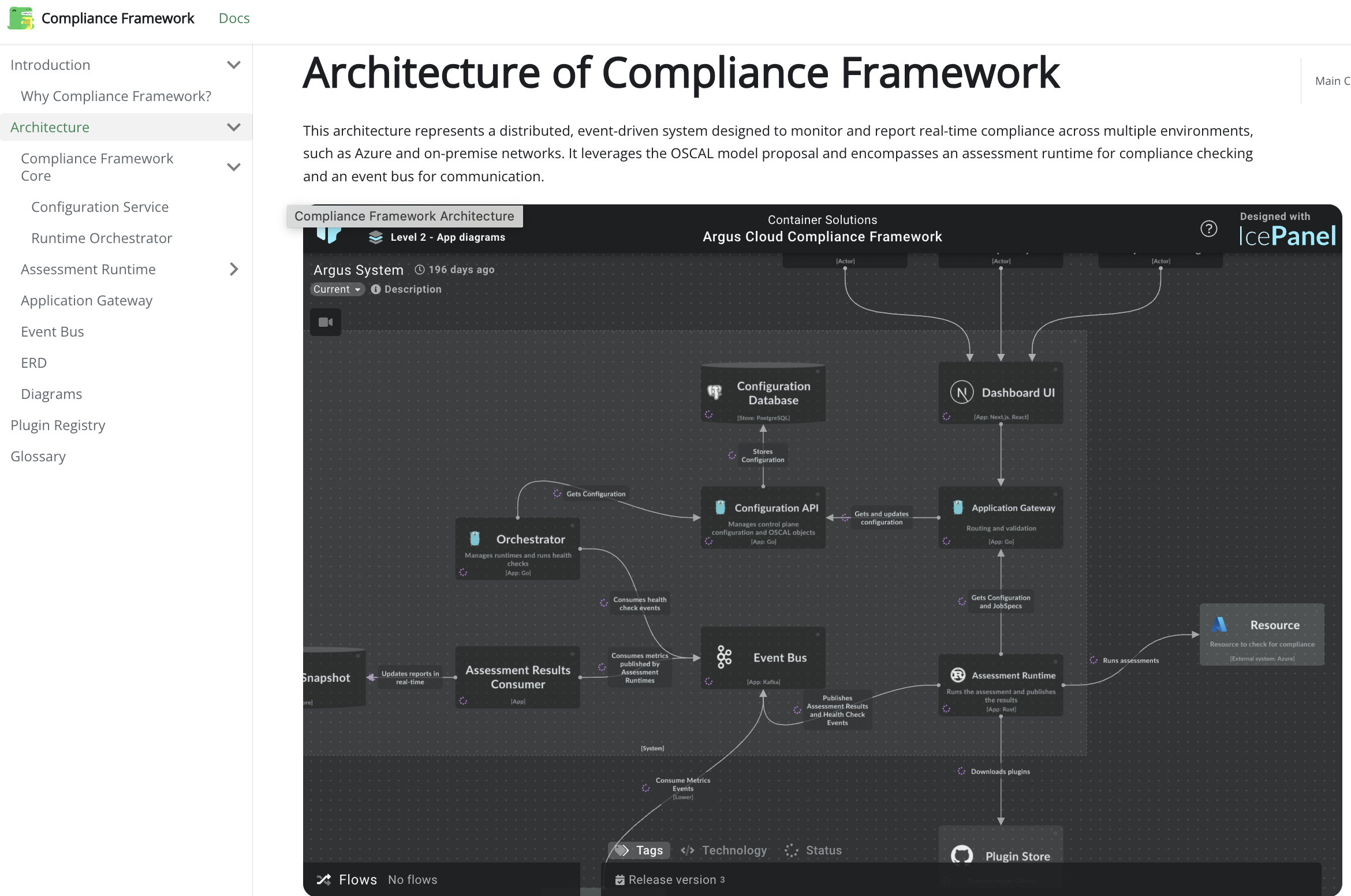The height and width of the screenshot is (896, 1351).
Task: Click the help question mark on the diagram
Action: 1208,229
